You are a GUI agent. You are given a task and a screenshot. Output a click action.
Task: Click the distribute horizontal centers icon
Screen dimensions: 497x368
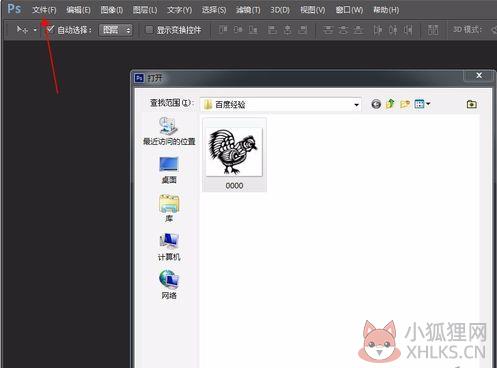coord(393,30)
